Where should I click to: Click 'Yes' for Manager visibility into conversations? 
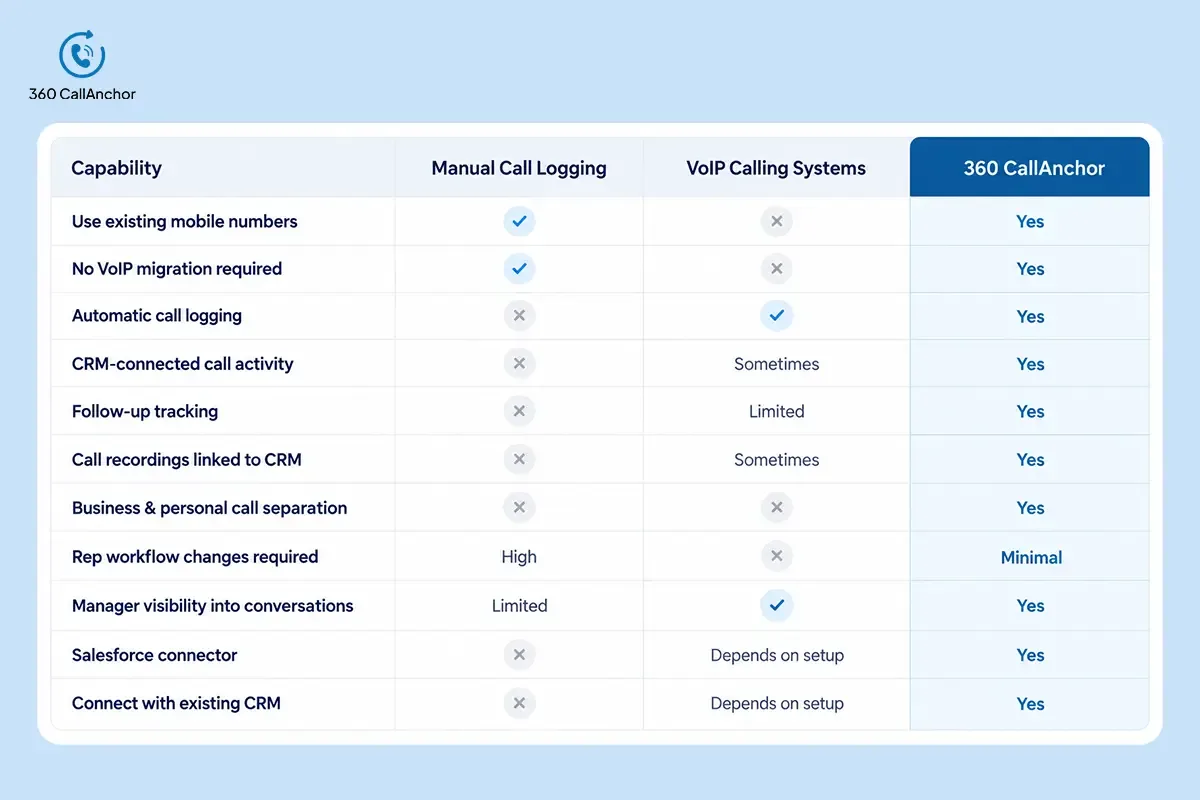point(1030,606)
